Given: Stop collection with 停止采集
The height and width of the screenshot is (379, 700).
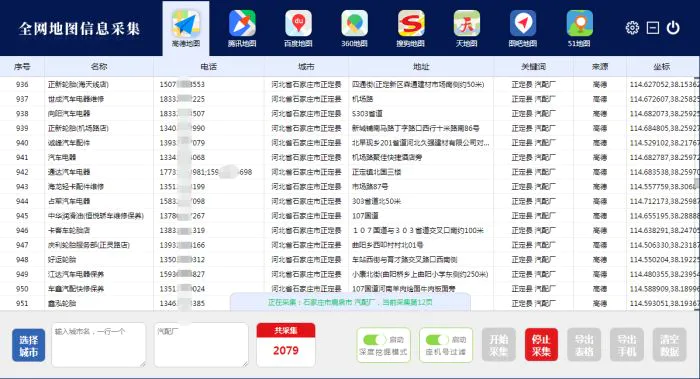Looking at the screenshot, I should [541, 345].
